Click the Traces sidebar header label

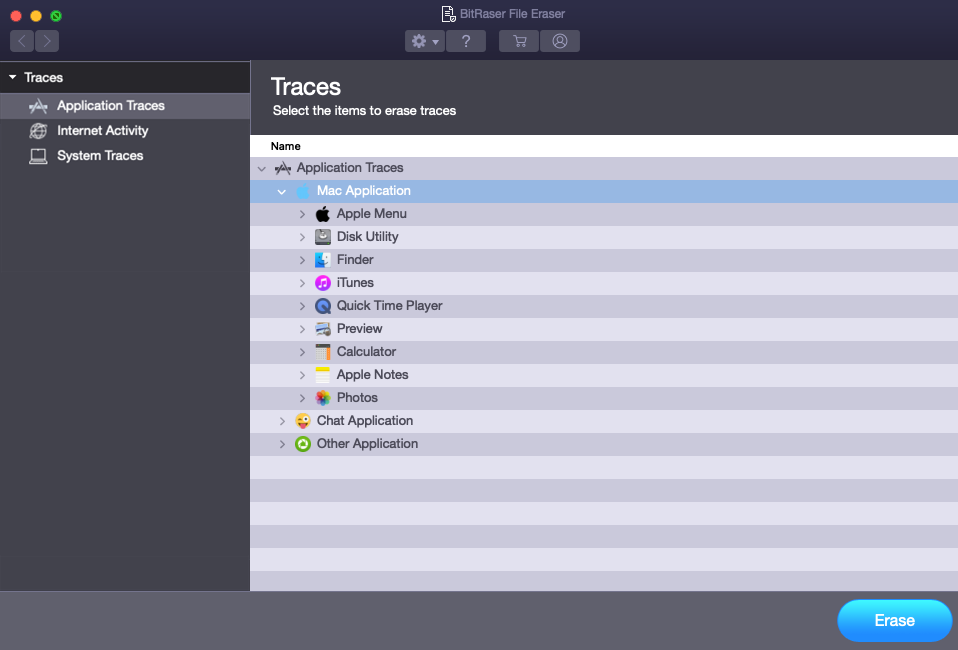(x=43, y=78)
